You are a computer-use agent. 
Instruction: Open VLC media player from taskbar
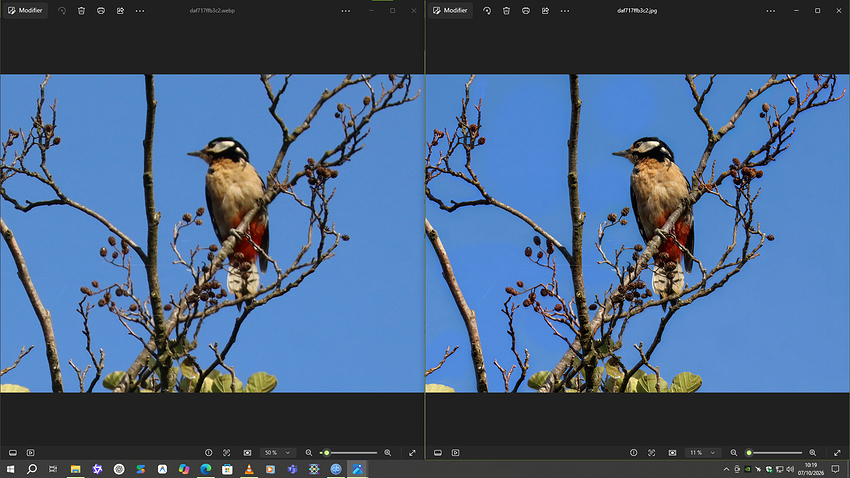(x=249, y=469)
